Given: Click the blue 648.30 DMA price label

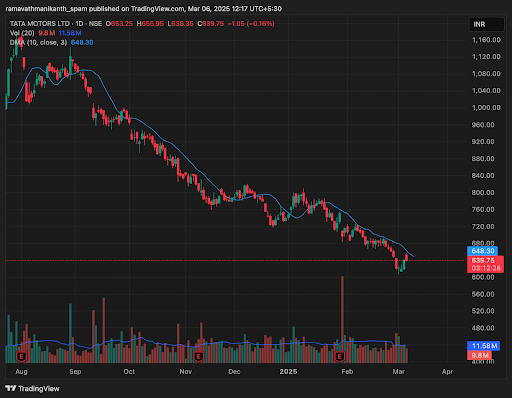Looking at the screenshot, I should point(483,251).
